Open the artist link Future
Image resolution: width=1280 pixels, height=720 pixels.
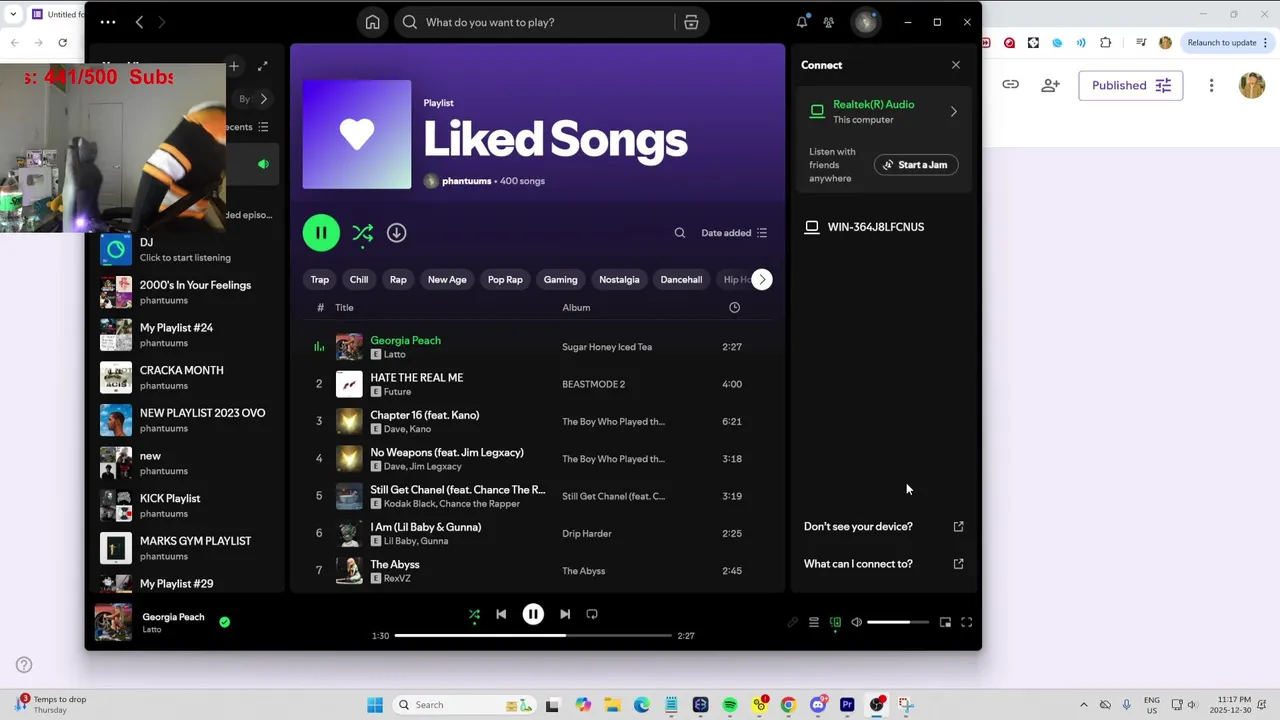click(x=397, y=392)
